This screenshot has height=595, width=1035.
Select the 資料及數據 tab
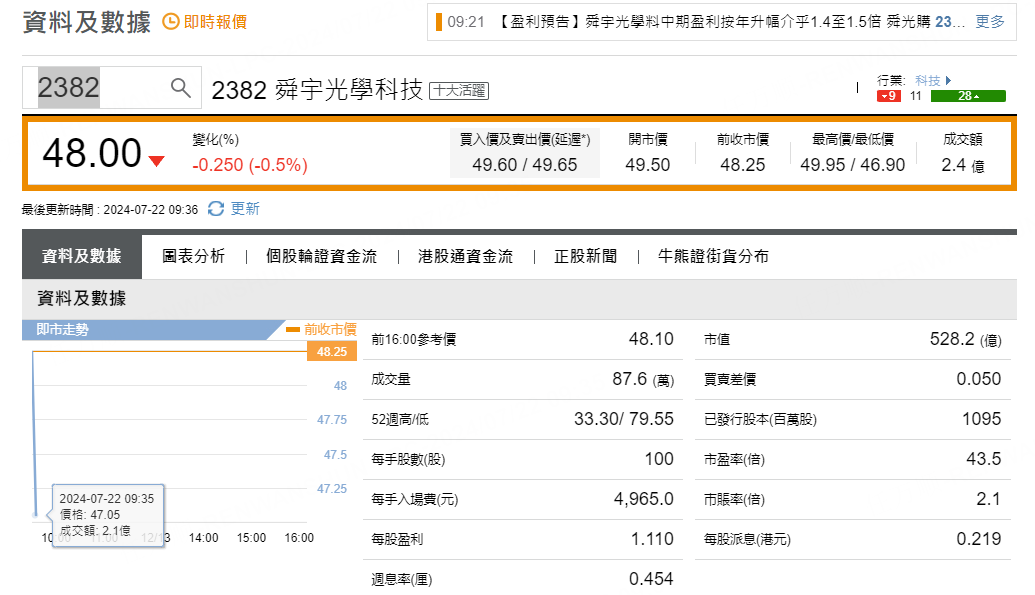tap(82, 256)
